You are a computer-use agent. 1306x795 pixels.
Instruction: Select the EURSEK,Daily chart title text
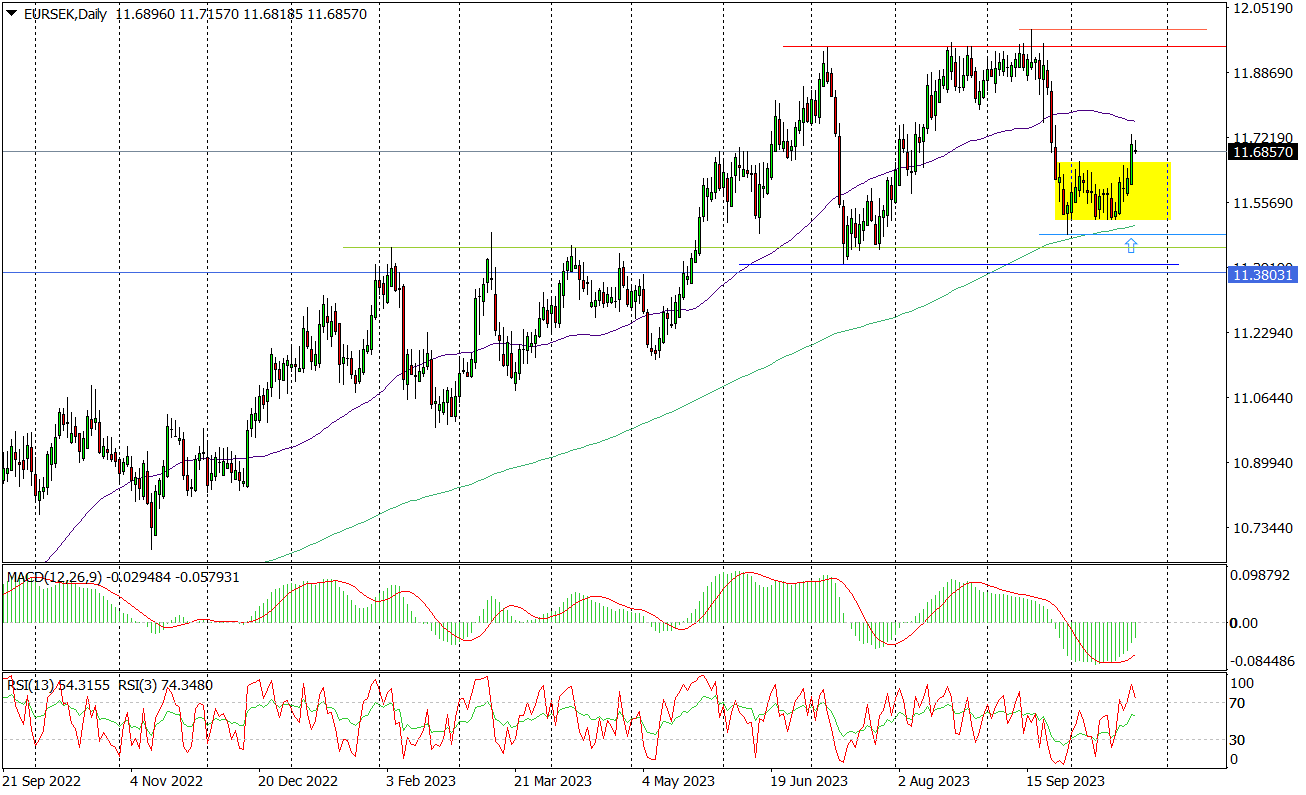(x=65, y=15)
